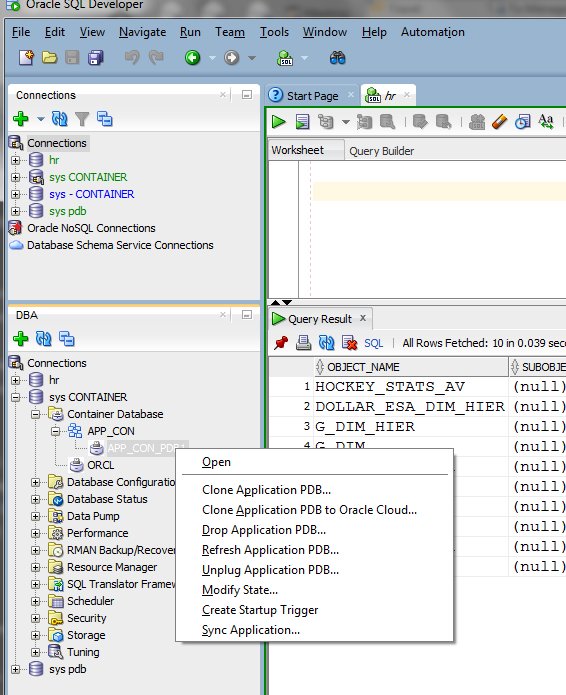Choose Sync Application in context menu

pos(251,630)
